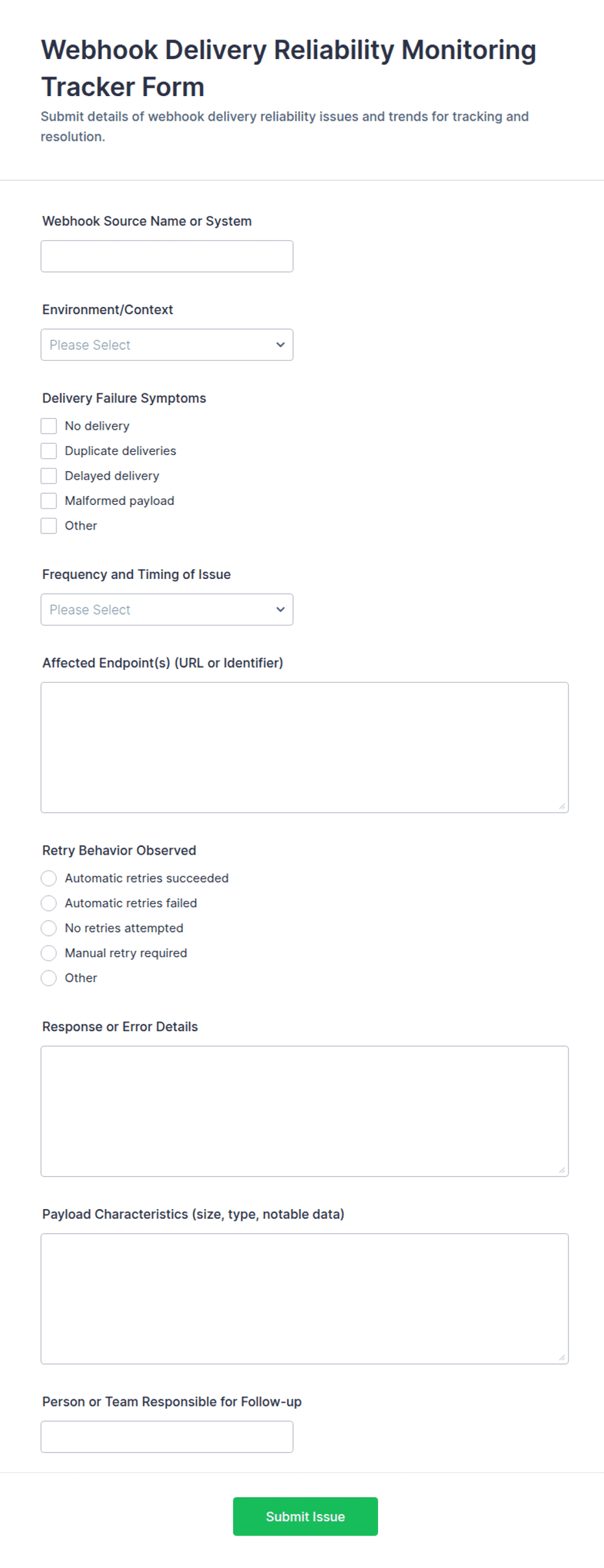Choose the Automatic retries failed option
This screenshot has height=1568, width=604.
[x=49, y=903]
